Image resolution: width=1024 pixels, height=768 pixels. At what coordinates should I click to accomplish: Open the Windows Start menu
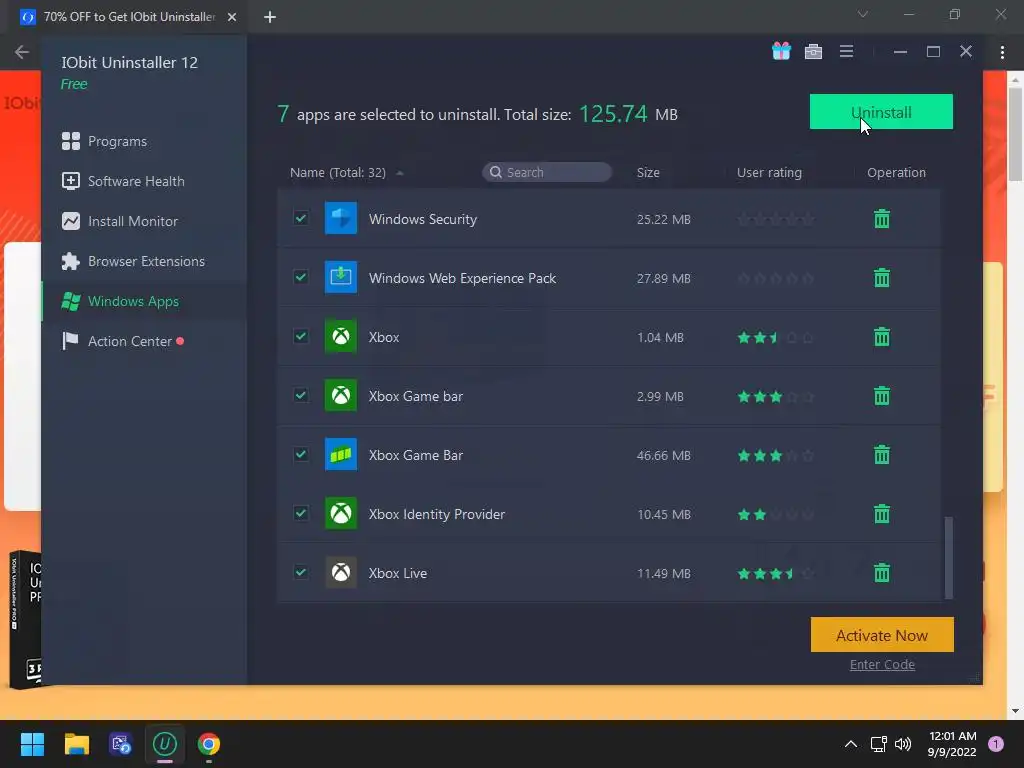pyautogui.click(x=32, y=744)
